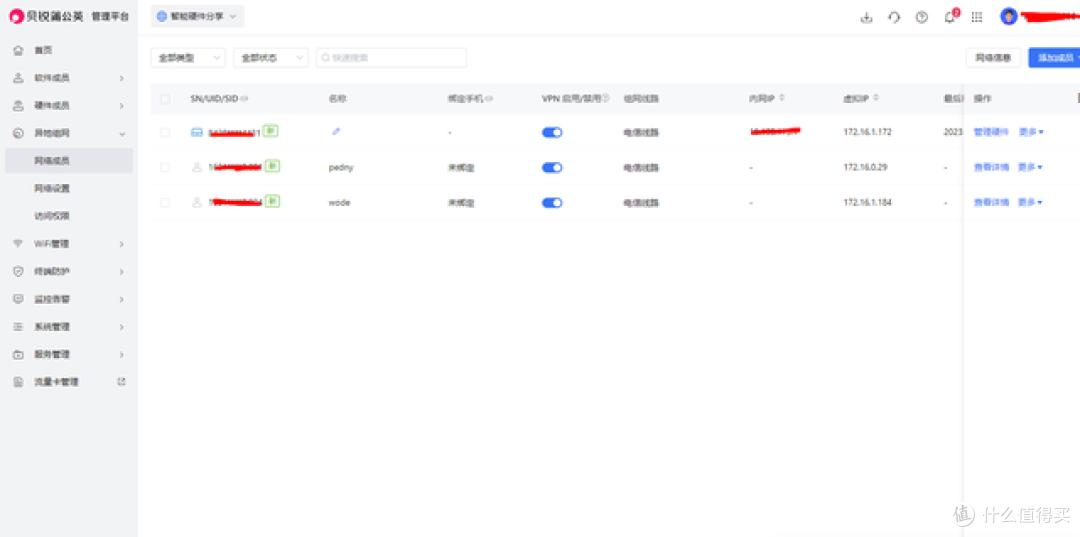Click the 快速搜索 search field
Viewport: 1080px width, 537px height.
tap(391, 58)
